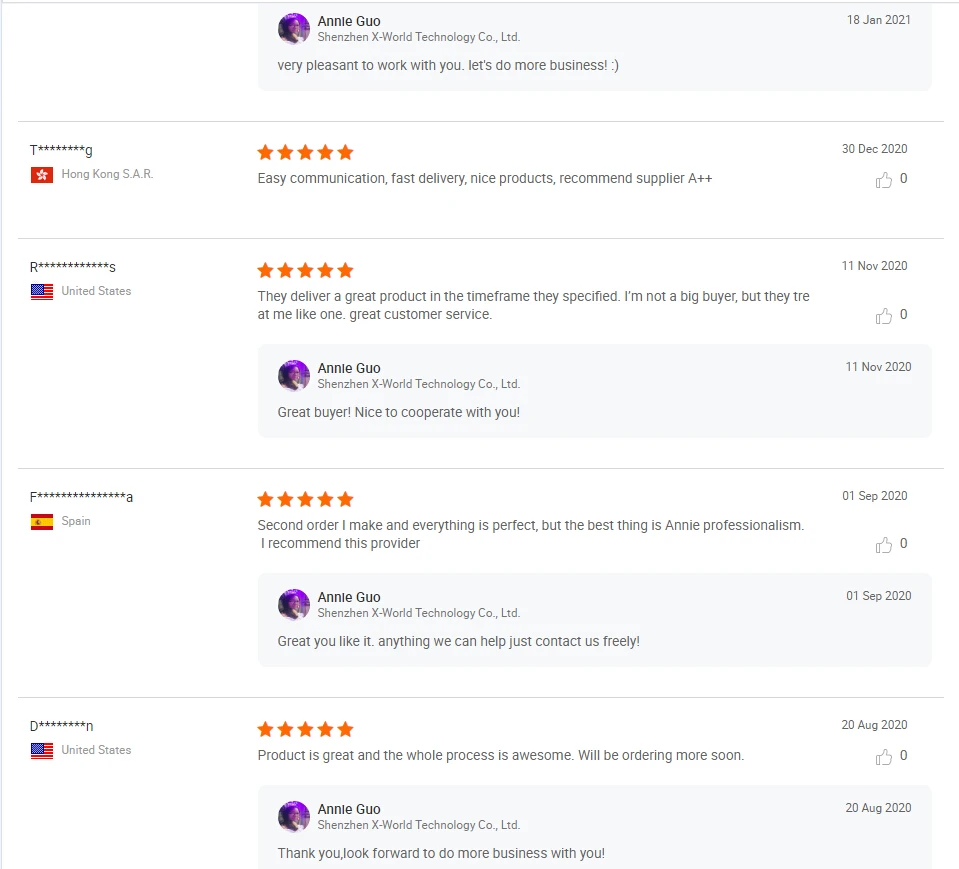Click the five-star rating on the Hong Kong review
The height and width of the screenshot is (869, 959).
point(305,153)
